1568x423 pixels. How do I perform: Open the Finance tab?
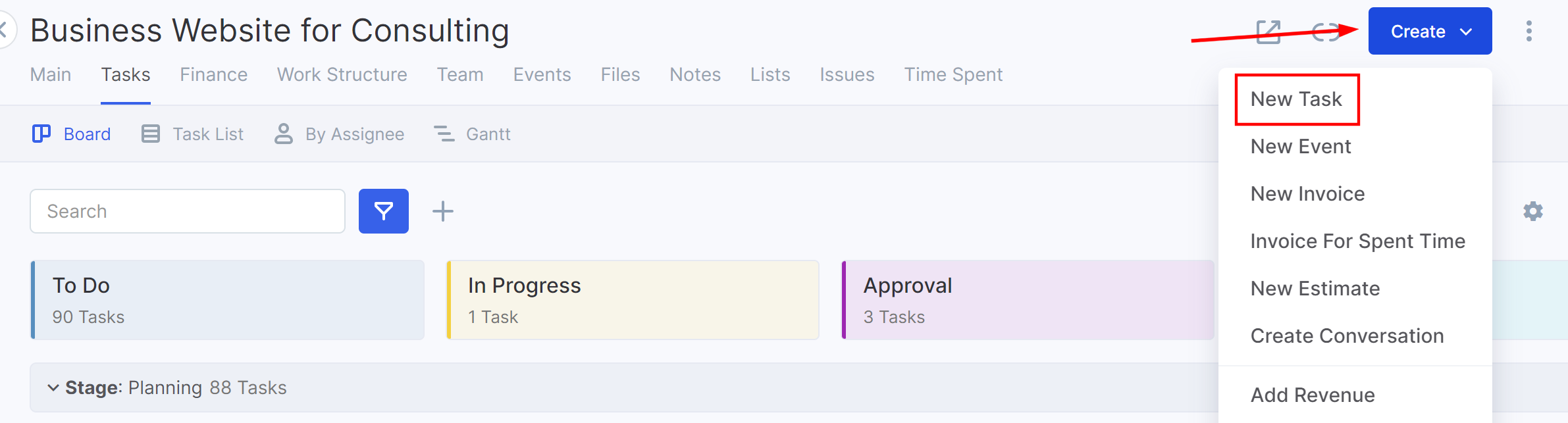(213, 75)
